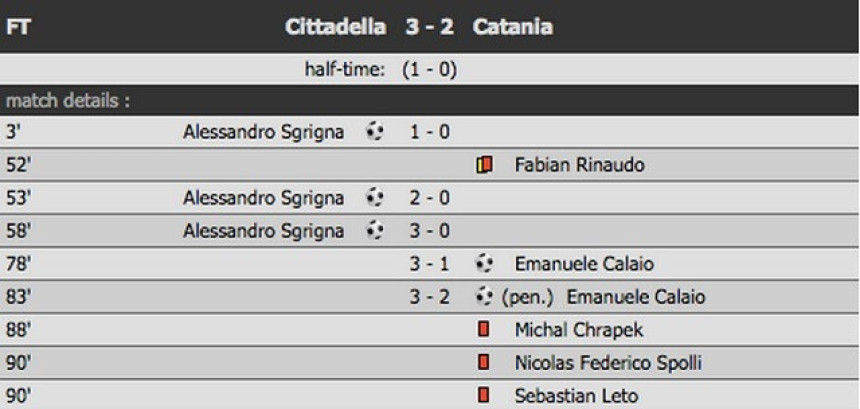Click the red card icon beside Nicolas Federico Spolli

pyautogui.click(x=483, y=362)
